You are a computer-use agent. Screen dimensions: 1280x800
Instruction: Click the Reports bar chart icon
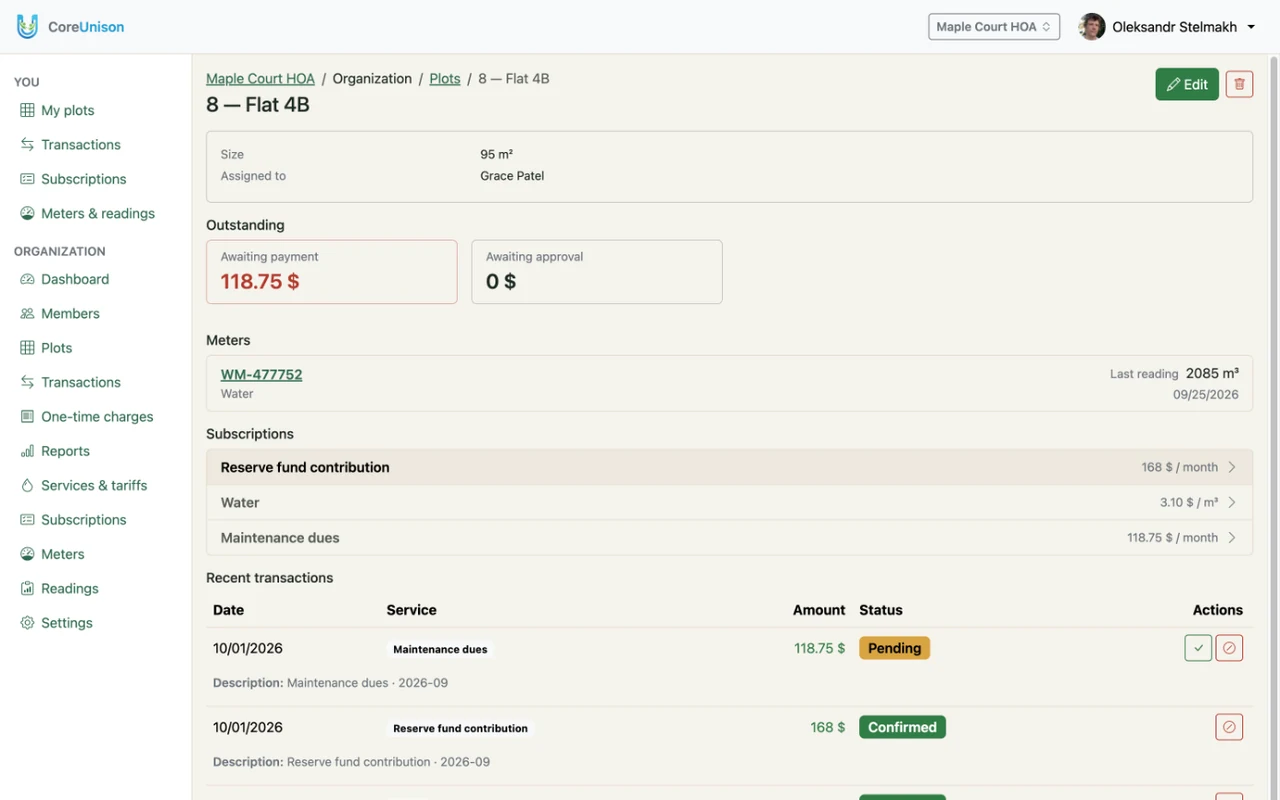27,451
